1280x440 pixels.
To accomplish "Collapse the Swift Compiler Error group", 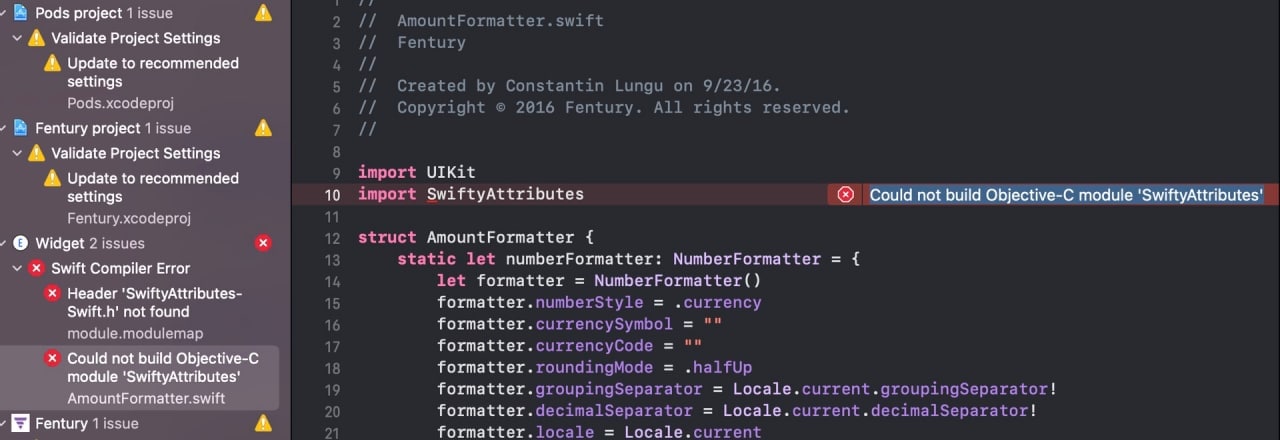I will 17,268.
